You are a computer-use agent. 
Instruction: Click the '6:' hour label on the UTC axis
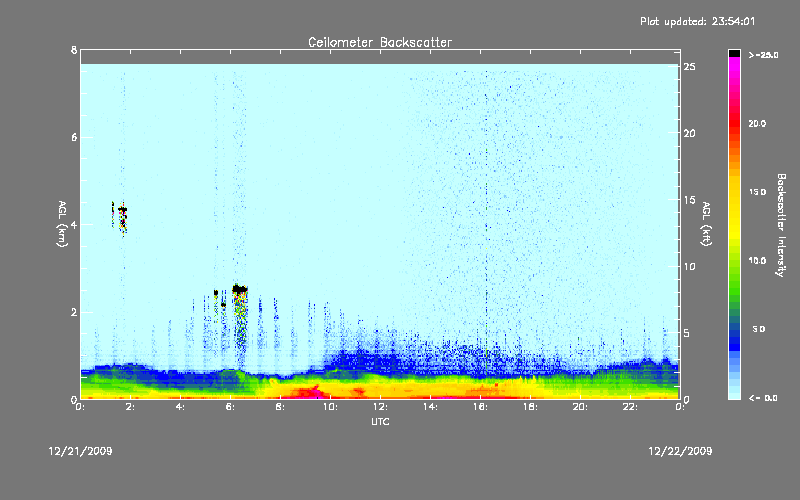tap(231, 407)
